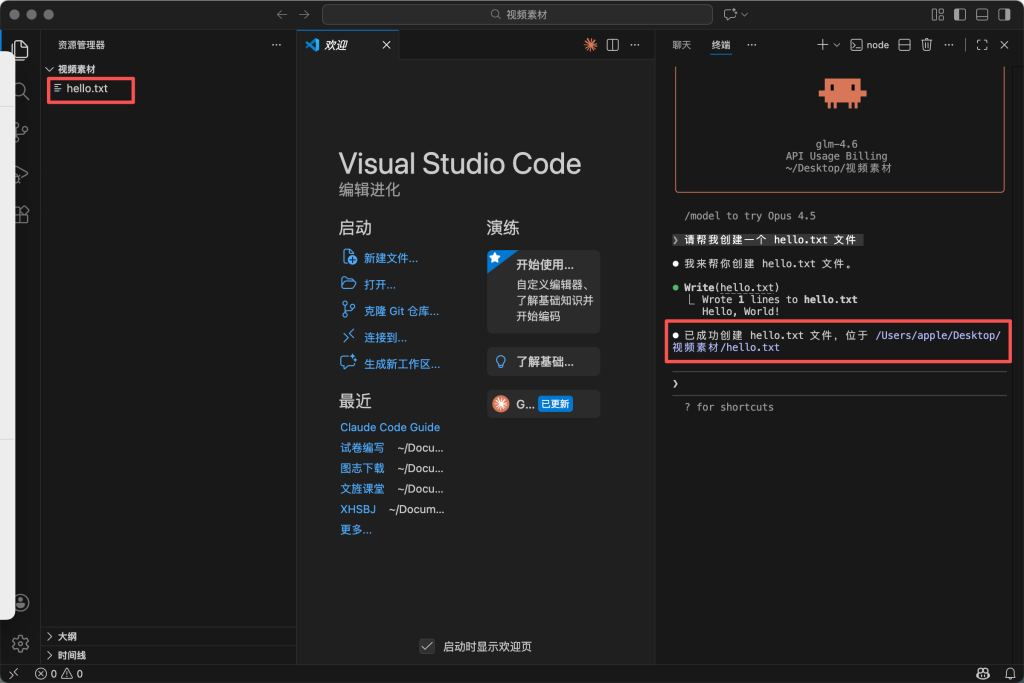
Task: Open the Explorer view in activity bar
Action: pos(20,50)
